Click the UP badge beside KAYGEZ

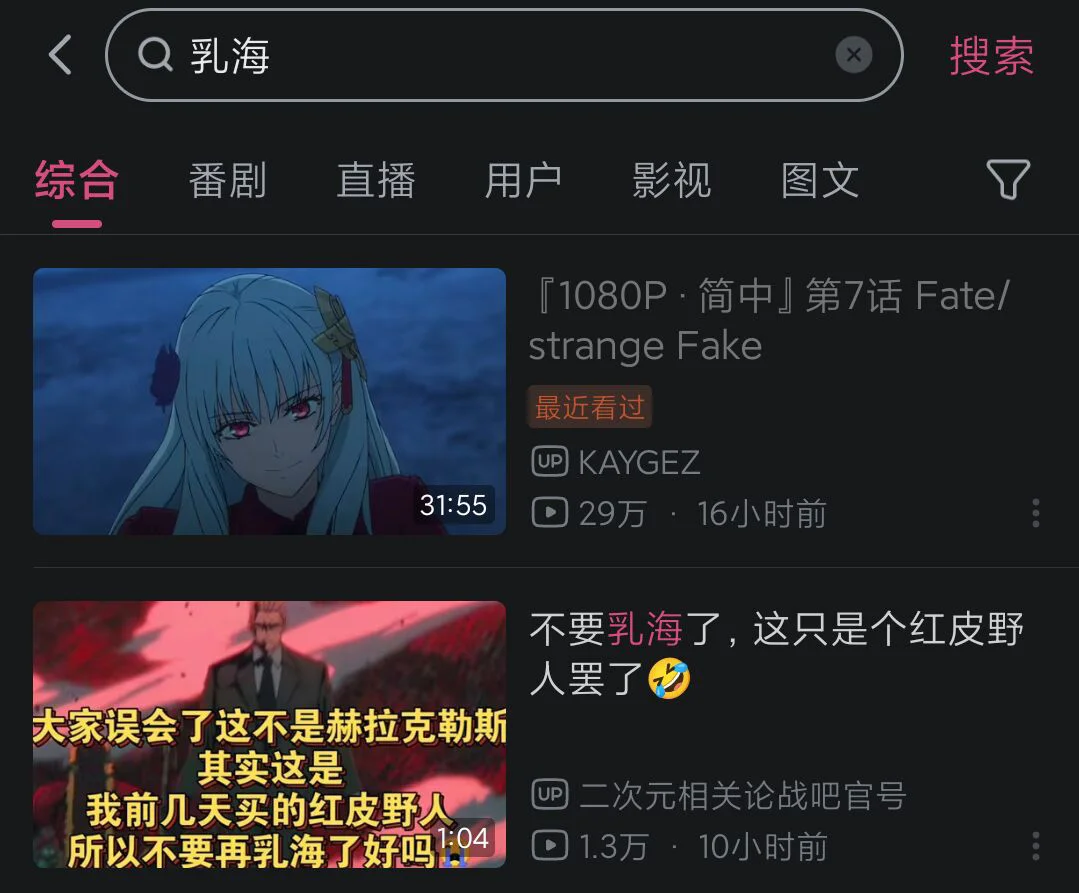pos(550,461)
